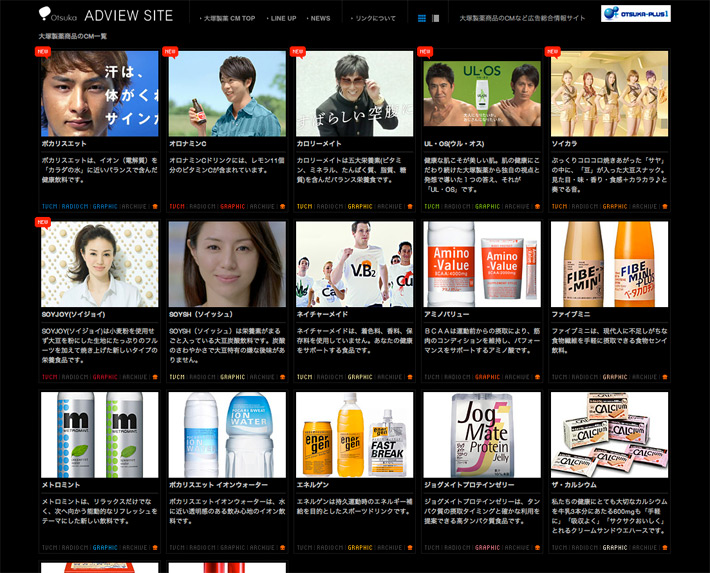710x573 pixels.
Task: Open GRAPHIC for メトロミント
Action: pos(105,548)
